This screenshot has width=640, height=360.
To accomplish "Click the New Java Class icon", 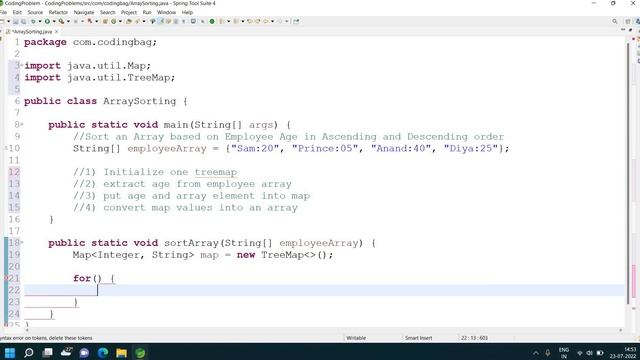I will [x=113, y=21].
